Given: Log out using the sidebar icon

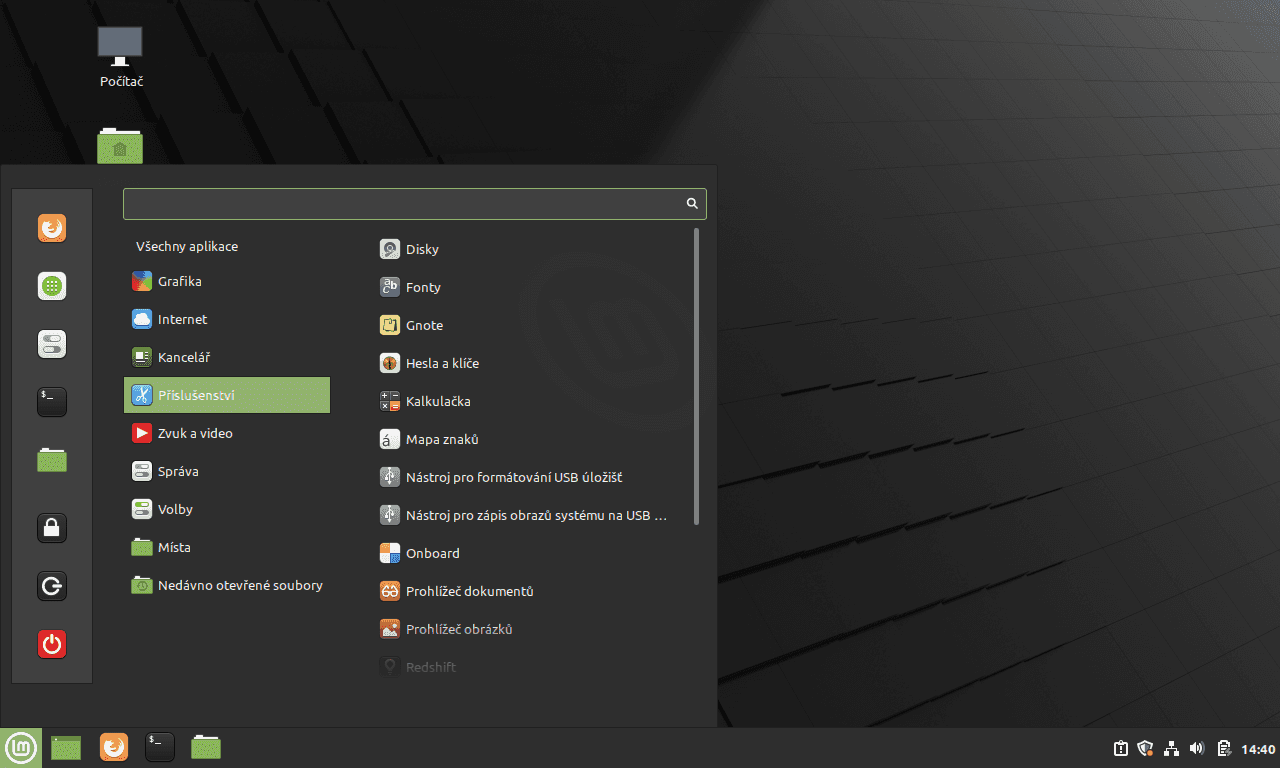Looking at the screenshot, I should [x=51, y=586].
